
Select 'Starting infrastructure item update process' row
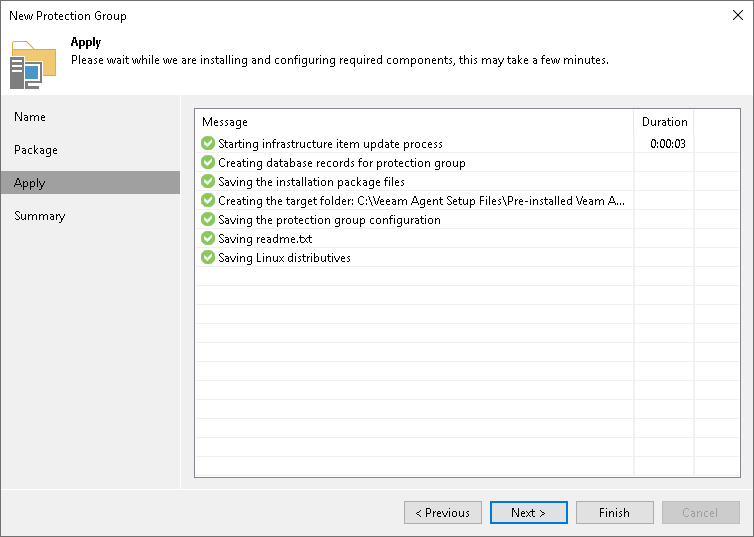click(467, 143)
